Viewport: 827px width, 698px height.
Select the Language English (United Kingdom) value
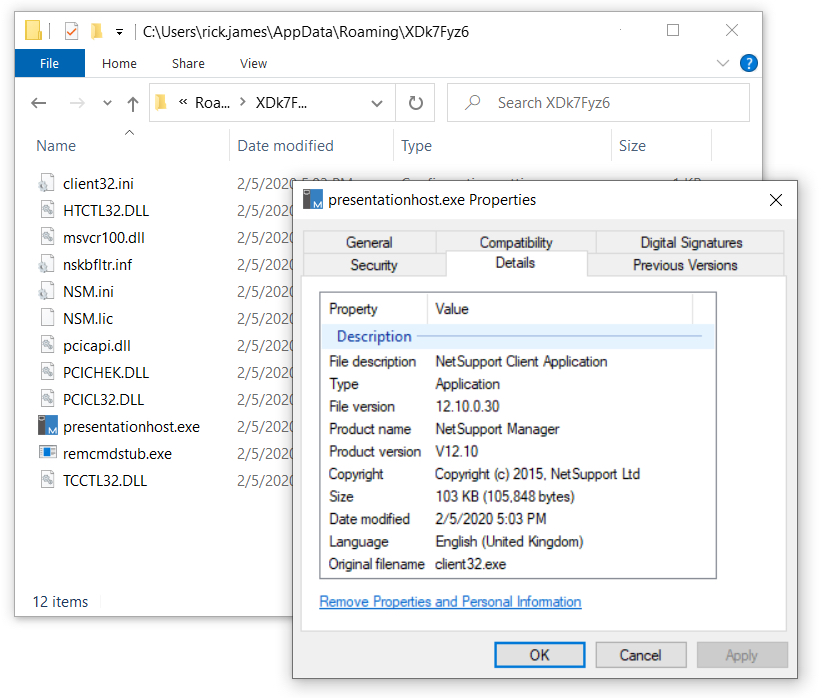[509, 541]
